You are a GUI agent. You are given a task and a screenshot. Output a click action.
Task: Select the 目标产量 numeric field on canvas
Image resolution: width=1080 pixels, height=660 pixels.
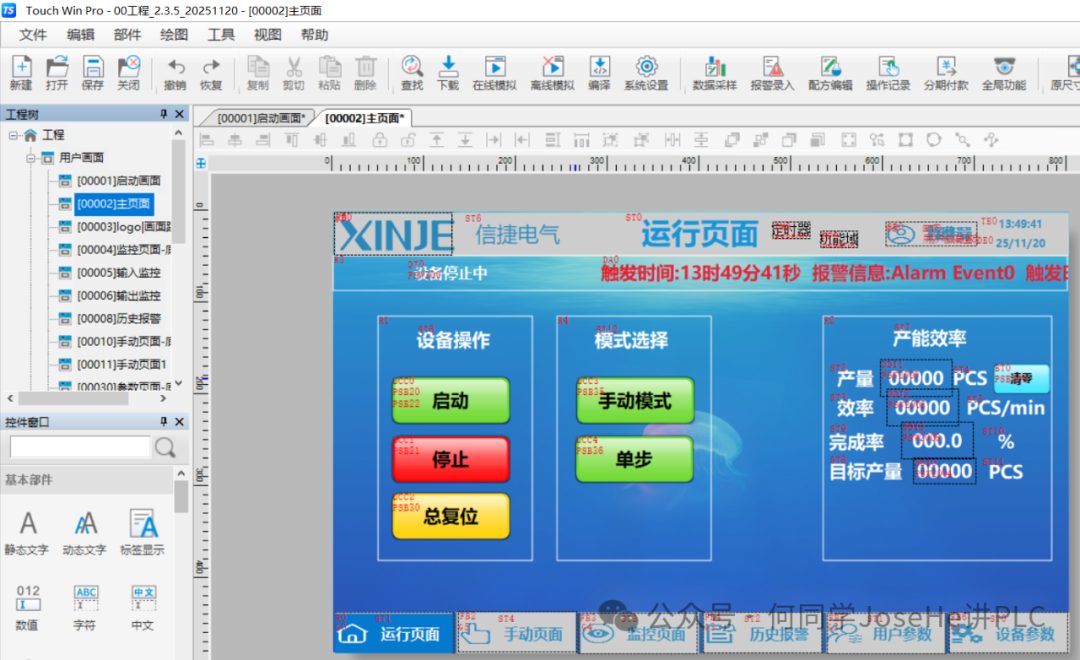tap(944, 471)
